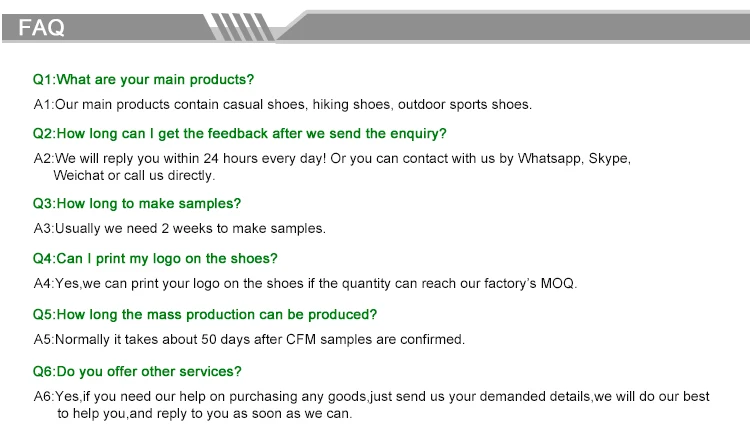Select question Q5 about mass production time
This screenshot has height=437, width=750.
(x=205, y=315)
